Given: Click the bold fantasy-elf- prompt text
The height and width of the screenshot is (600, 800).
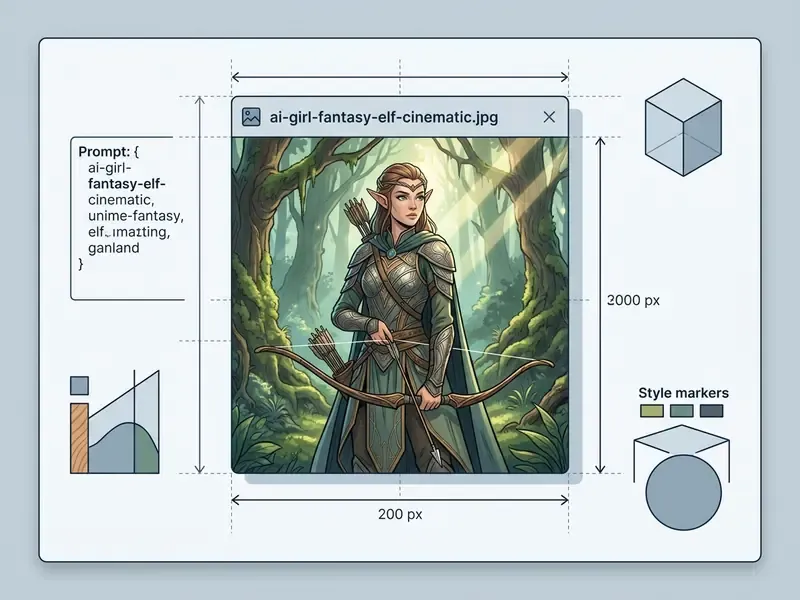Looking at the screenshot, I should click(127, 184).
